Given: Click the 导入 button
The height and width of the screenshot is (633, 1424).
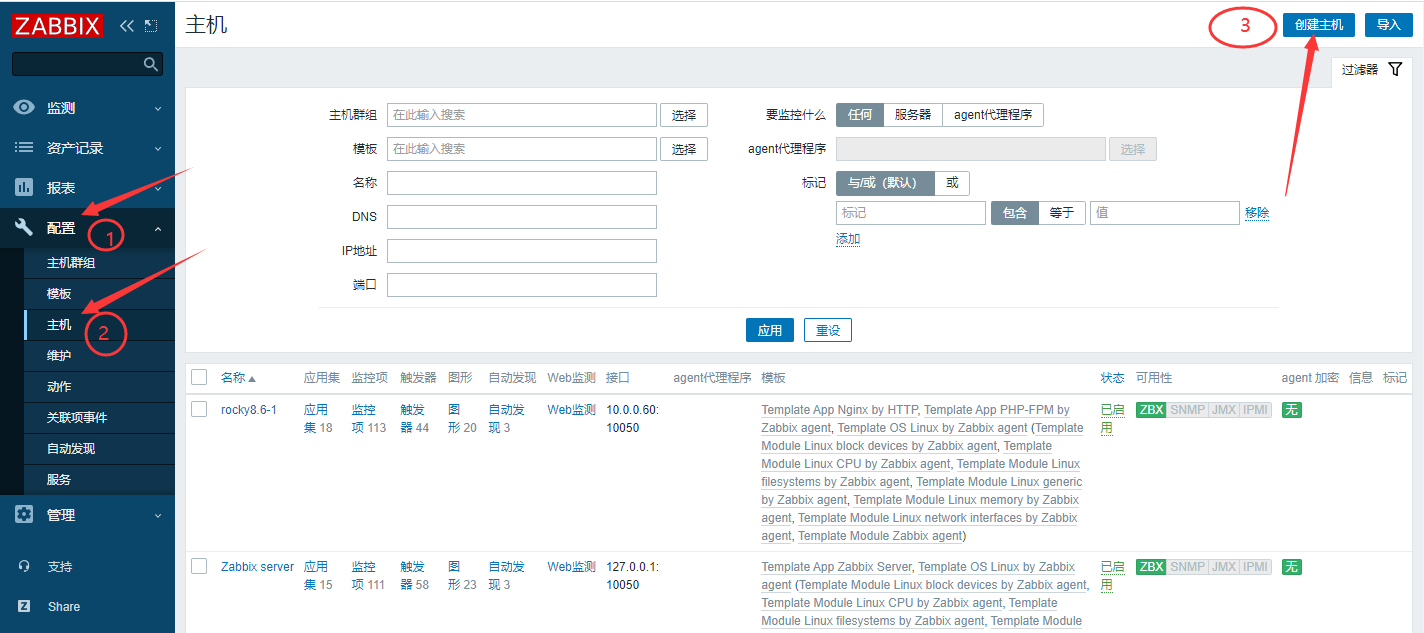Looking at the screenshot, I should pos(1389,25).
